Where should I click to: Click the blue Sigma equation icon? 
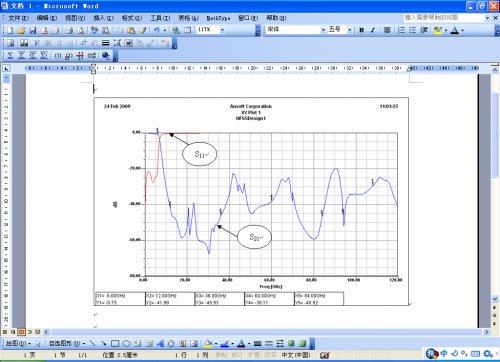[x=10, y=55]
